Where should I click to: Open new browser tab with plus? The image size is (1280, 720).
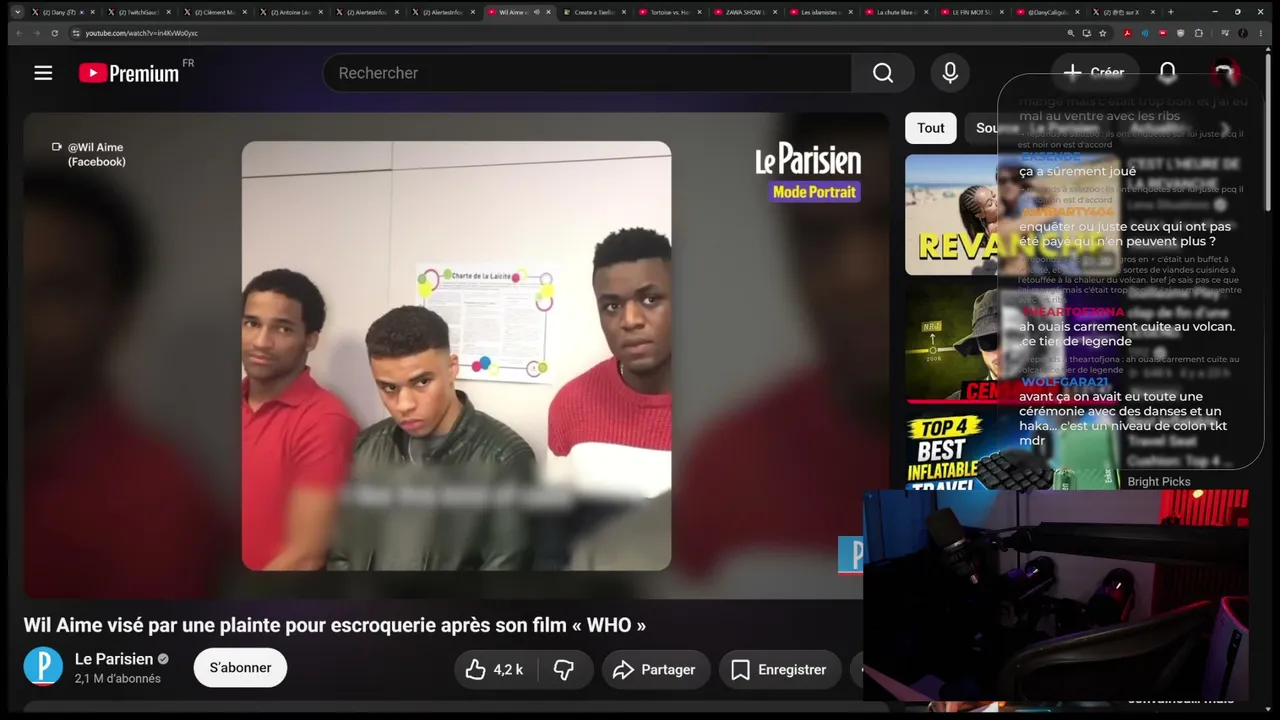pyautogui.click(x=1171, y=12)
